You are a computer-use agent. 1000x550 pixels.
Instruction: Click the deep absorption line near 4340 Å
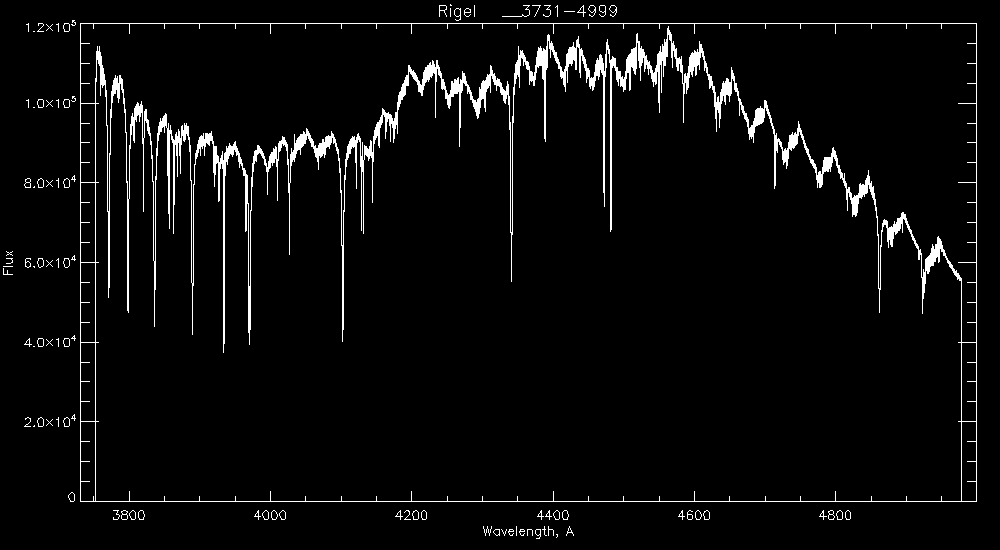(511, 191)
